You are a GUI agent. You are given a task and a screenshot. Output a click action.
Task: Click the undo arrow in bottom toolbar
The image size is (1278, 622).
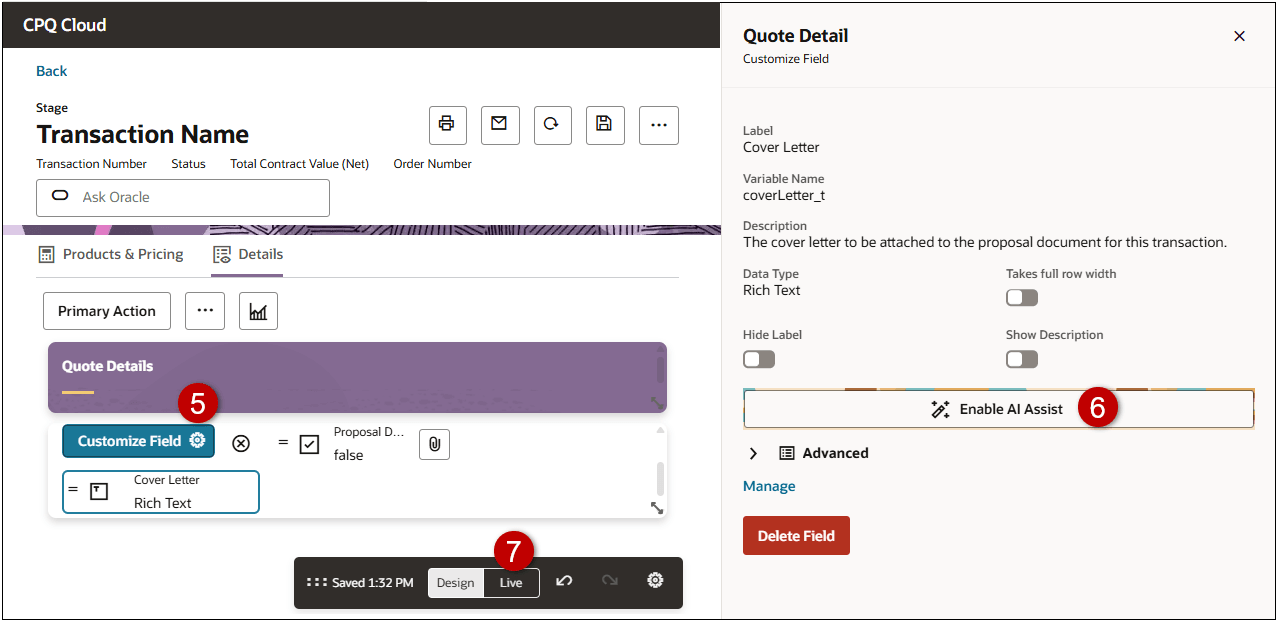(x=564, y=581)
